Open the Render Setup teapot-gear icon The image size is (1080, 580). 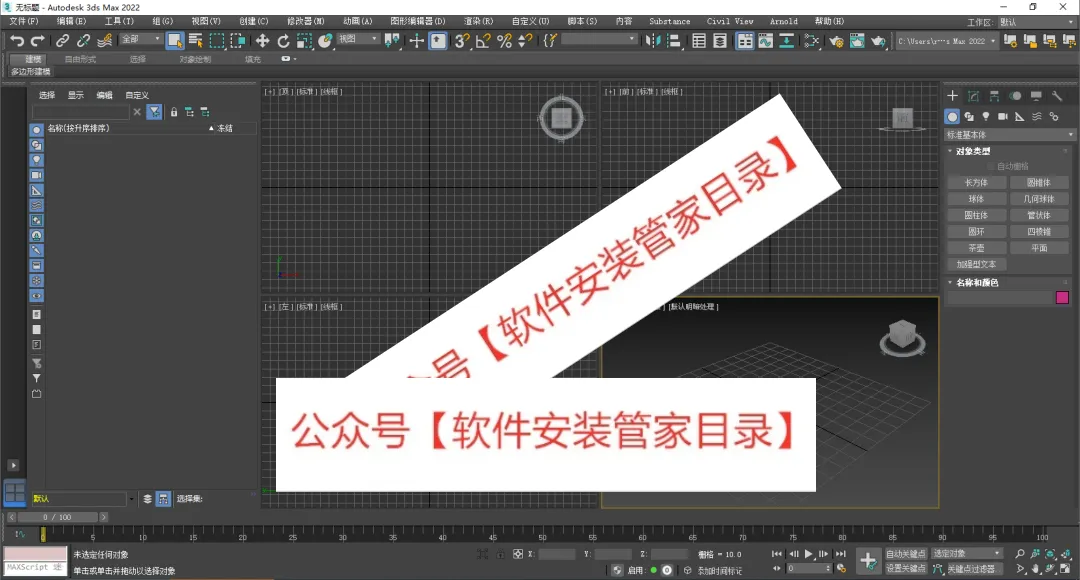836,41
